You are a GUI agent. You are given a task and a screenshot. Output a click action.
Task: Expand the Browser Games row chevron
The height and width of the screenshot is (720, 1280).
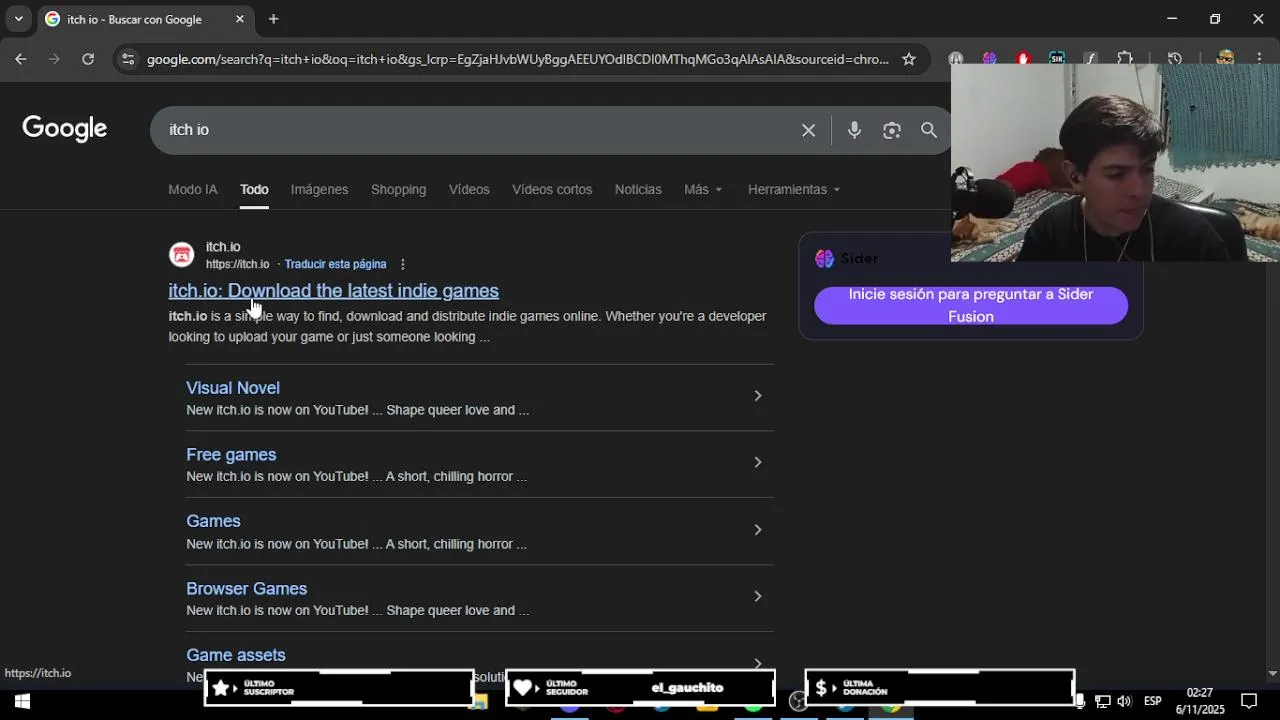[x=757, y=597]
